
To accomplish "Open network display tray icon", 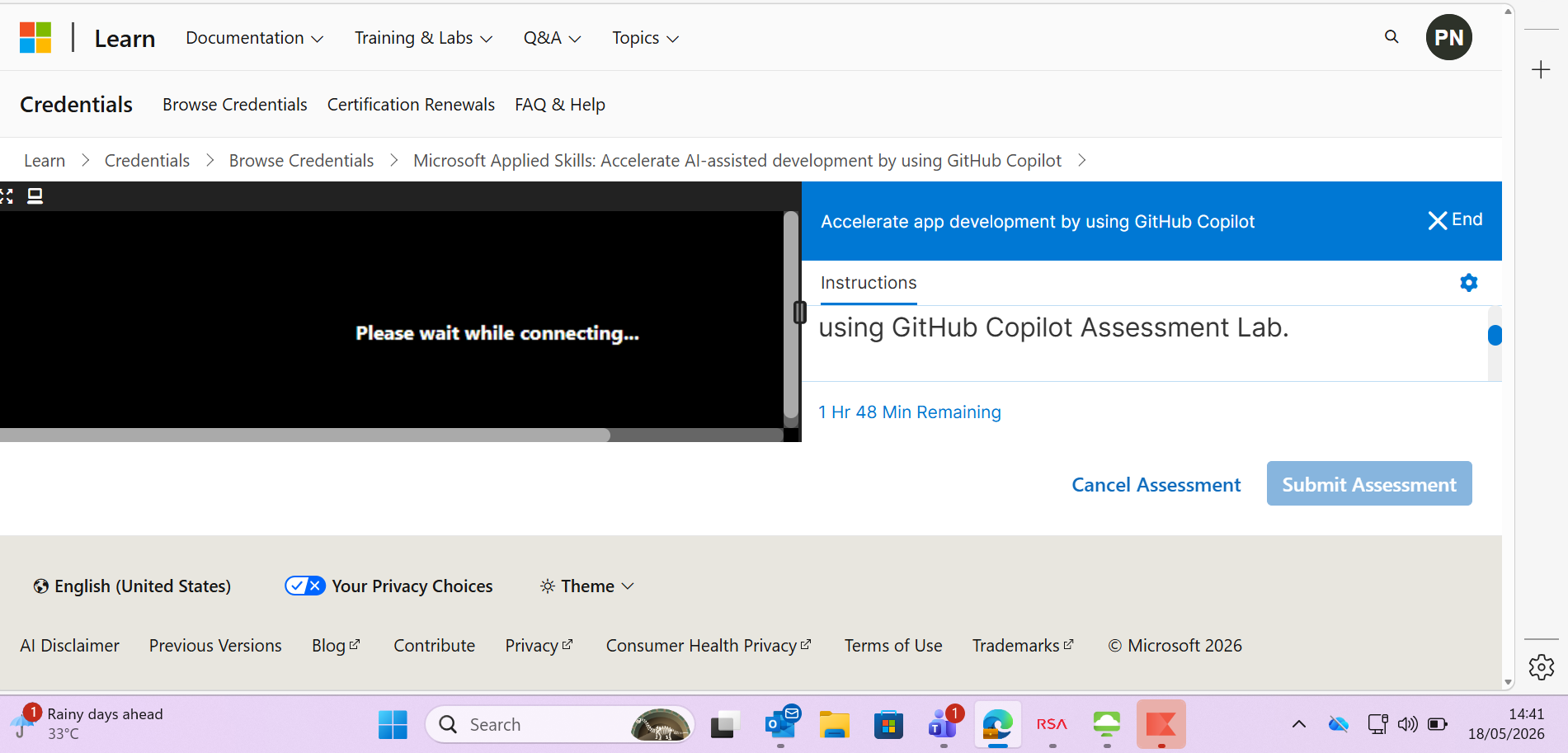I will point(1377,724).
